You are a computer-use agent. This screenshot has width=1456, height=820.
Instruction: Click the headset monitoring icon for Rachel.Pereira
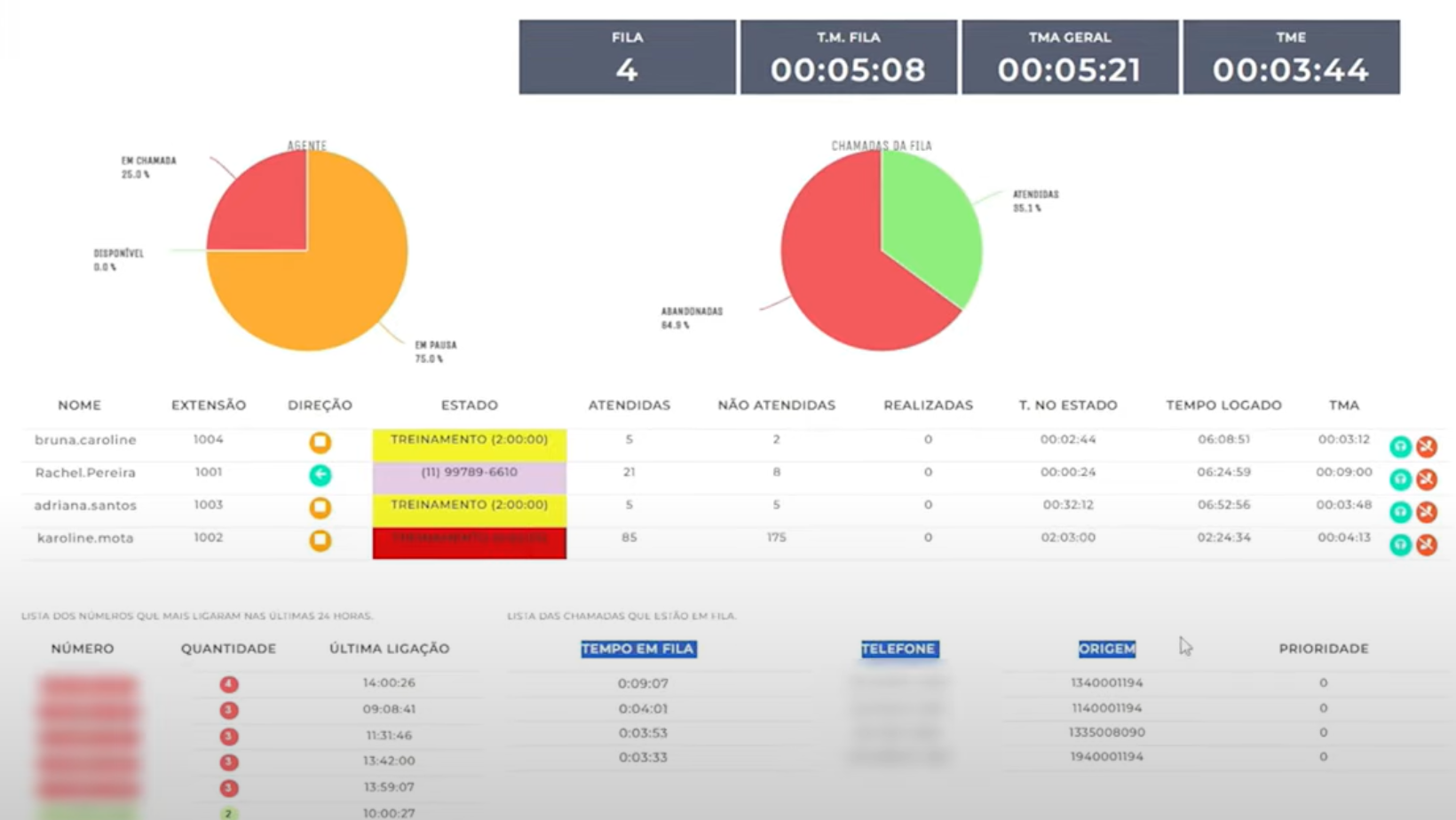point(1400,479)
